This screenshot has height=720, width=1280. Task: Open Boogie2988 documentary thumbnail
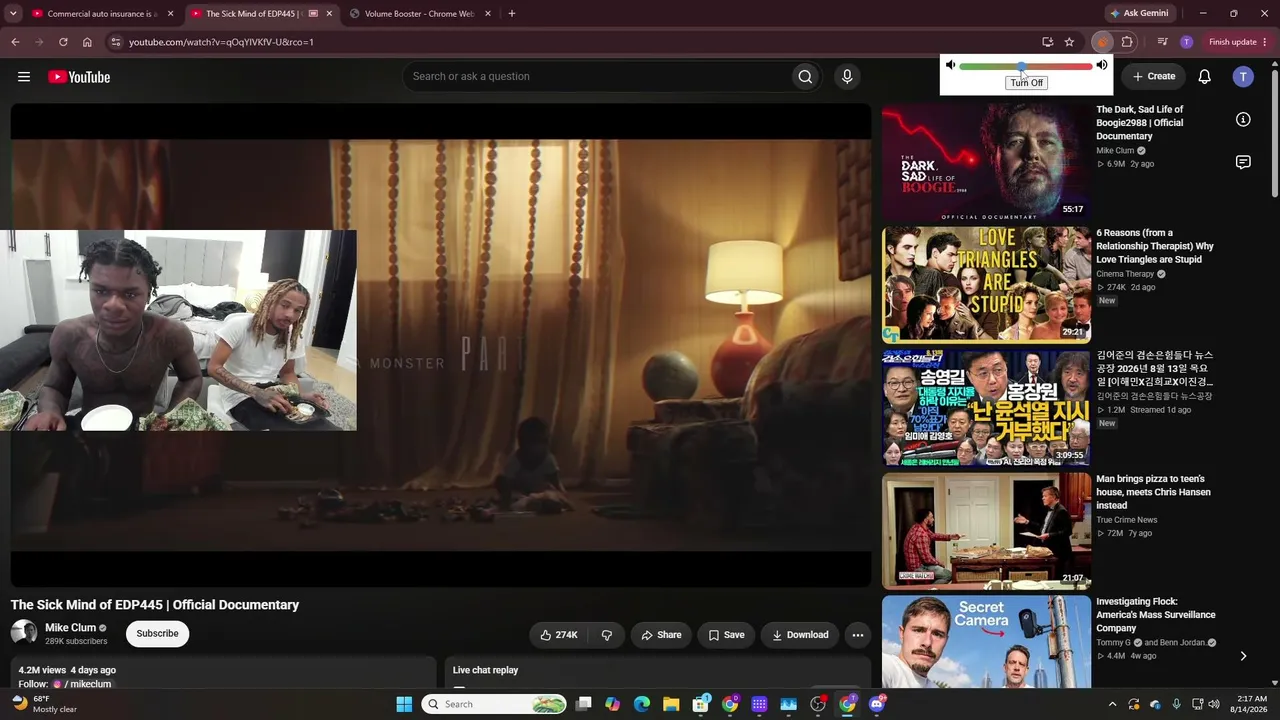pos(986,161)
